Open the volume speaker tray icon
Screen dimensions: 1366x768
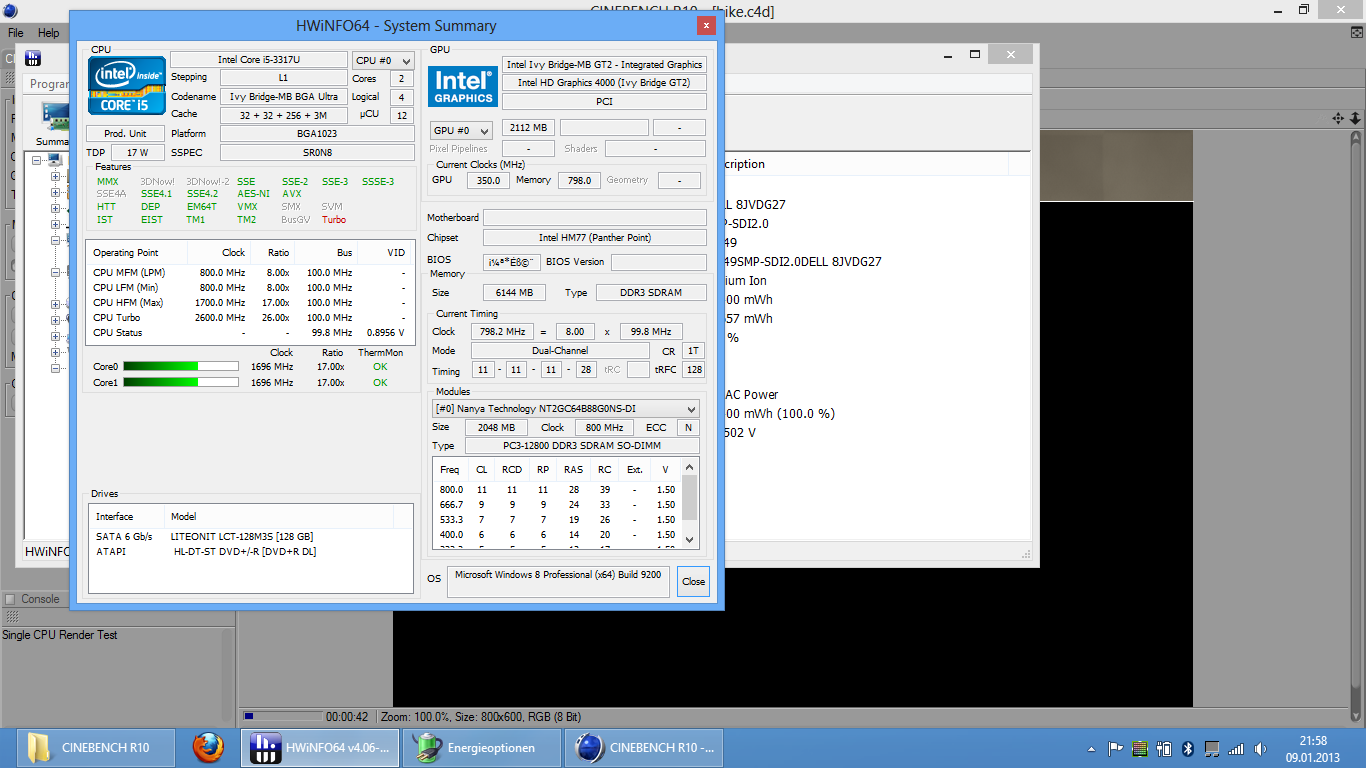point(1261,748)
